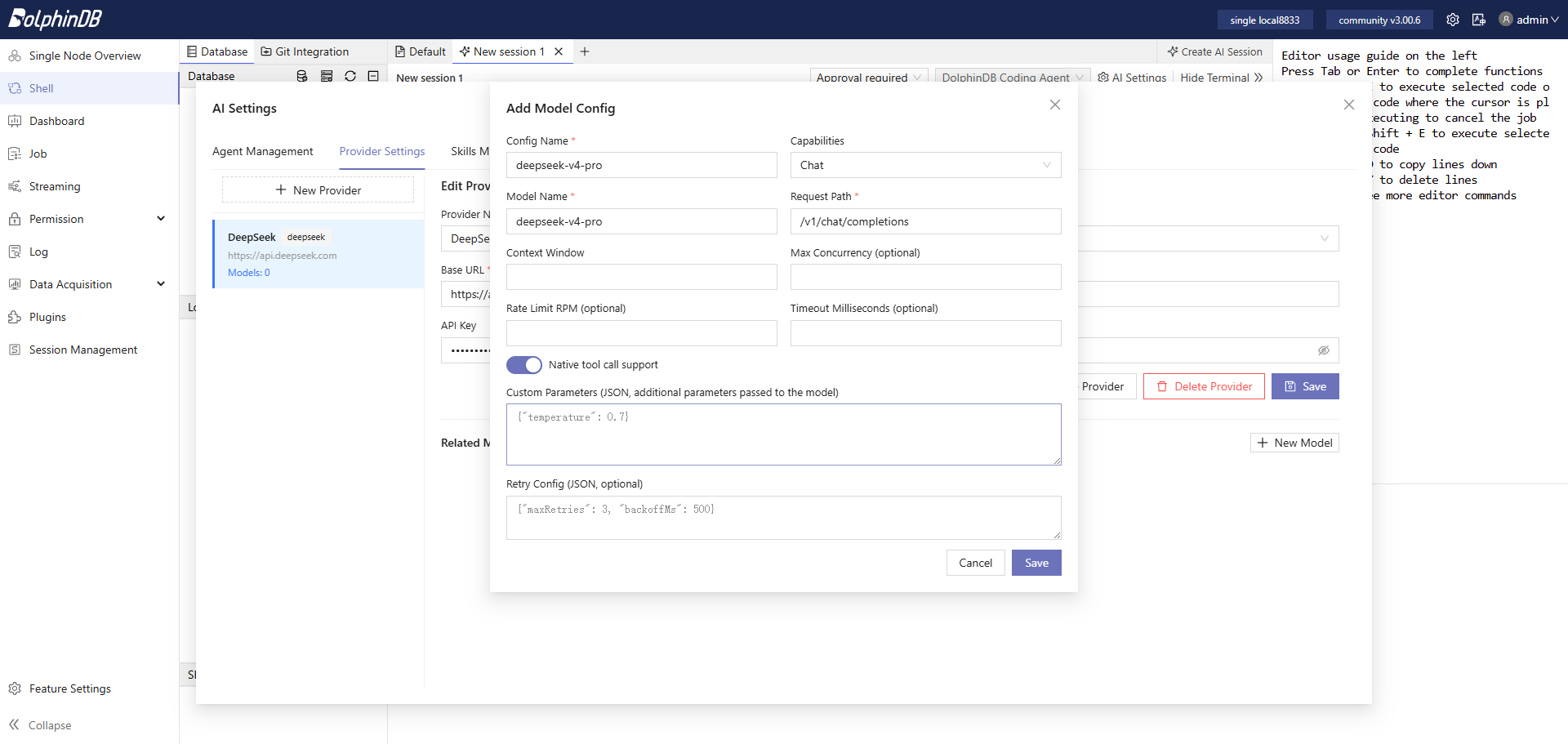
Task: Click the Data Acquisition sidebar icon
Action: (x=15, y=284)
